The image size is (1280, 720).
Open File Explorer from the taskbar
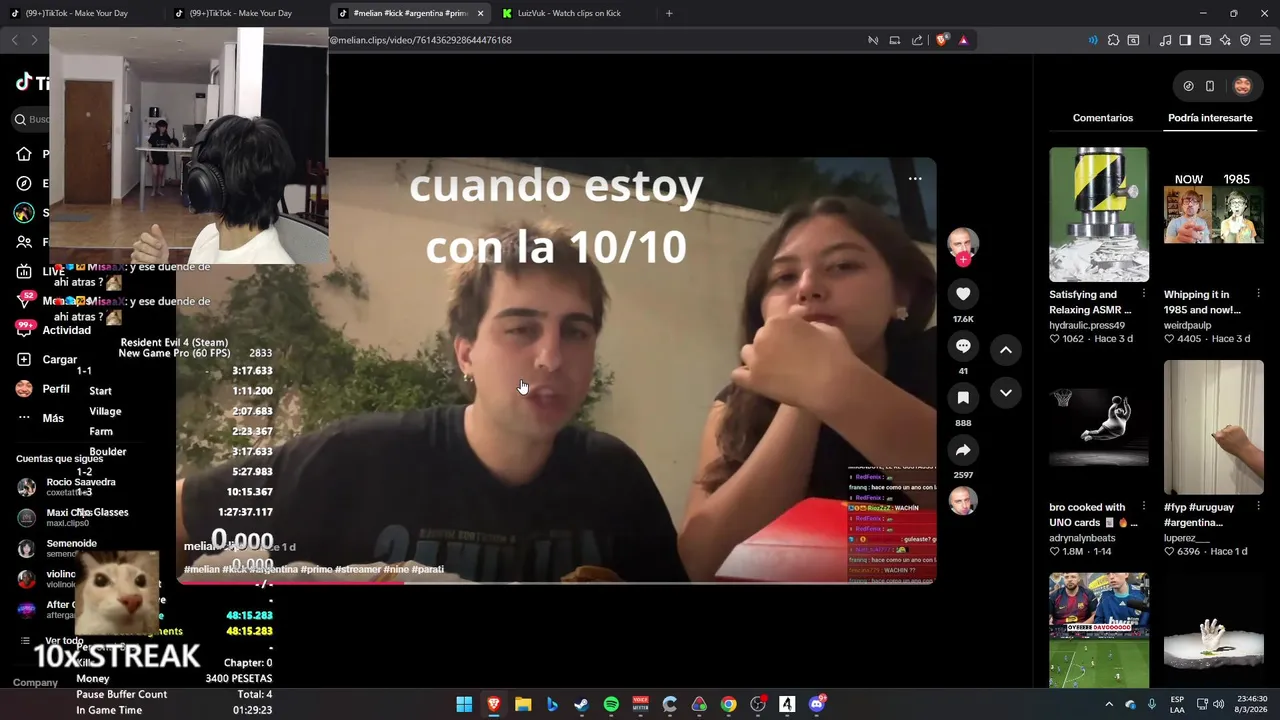coord(523,704)
